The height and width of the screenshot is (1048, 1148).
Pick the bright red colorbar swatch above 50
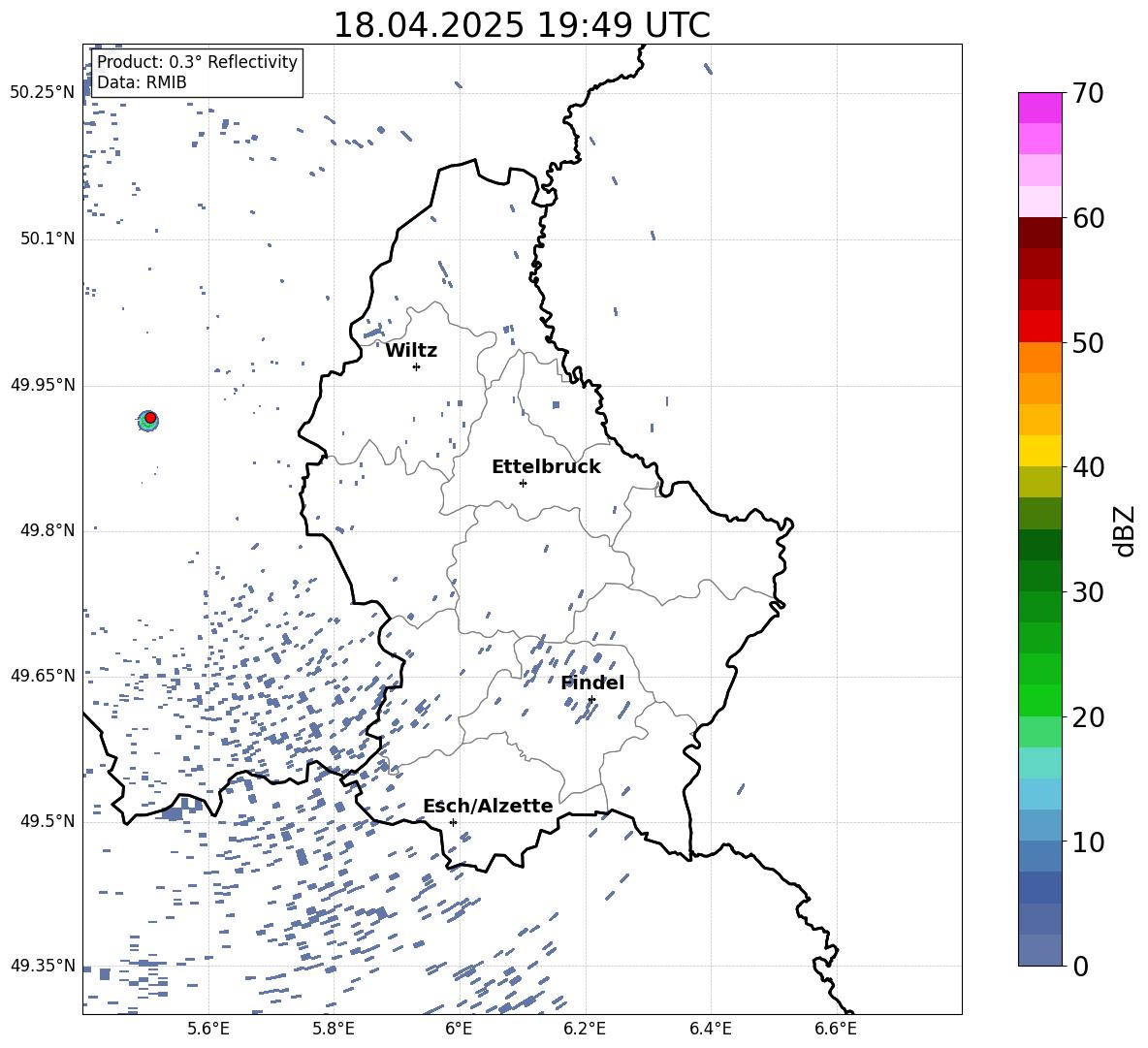click(1040, 327)
